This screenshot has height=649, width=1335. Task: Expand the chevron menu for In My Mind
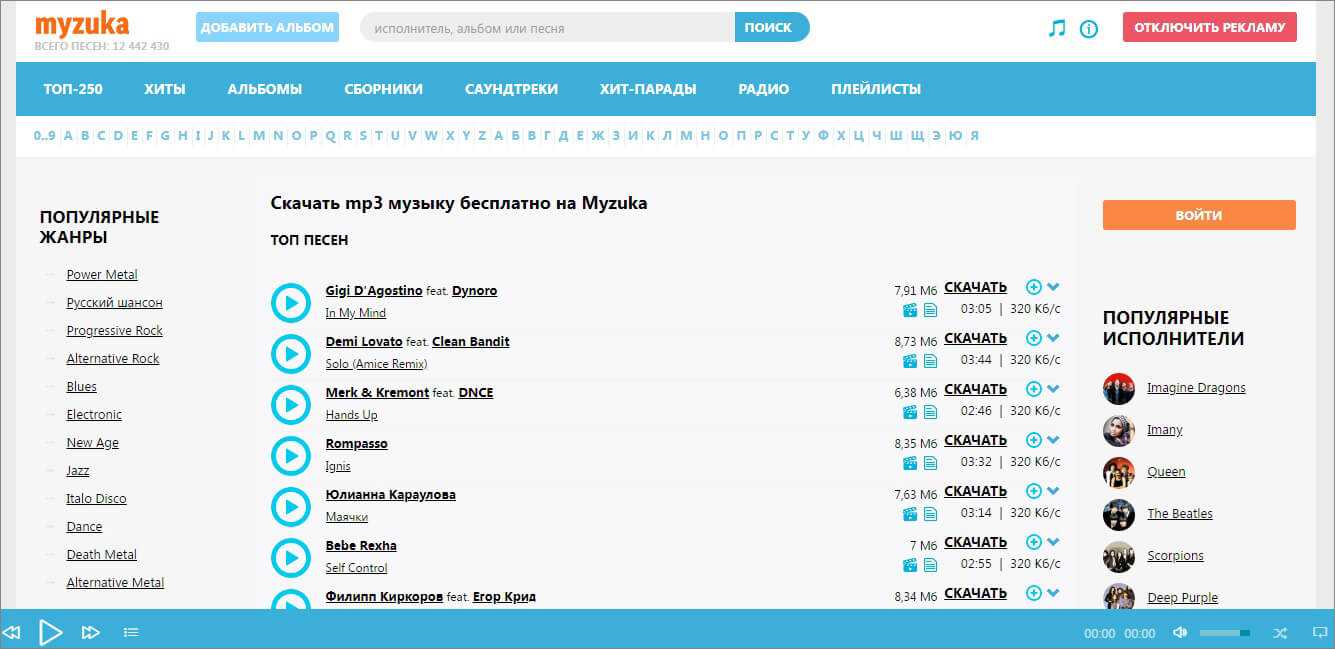pyautogui.click(x=1053, y=287)
